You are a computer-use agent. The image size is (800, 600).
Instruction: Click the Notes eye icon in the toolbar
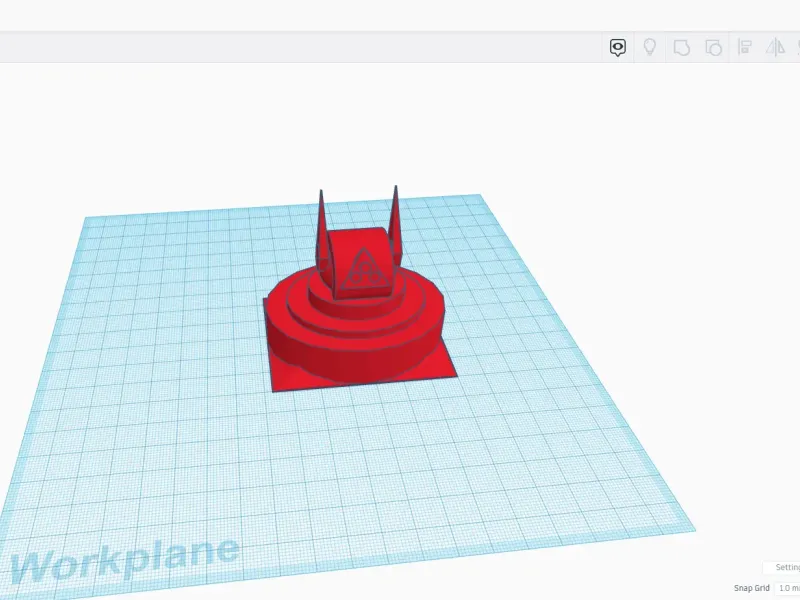618,47
